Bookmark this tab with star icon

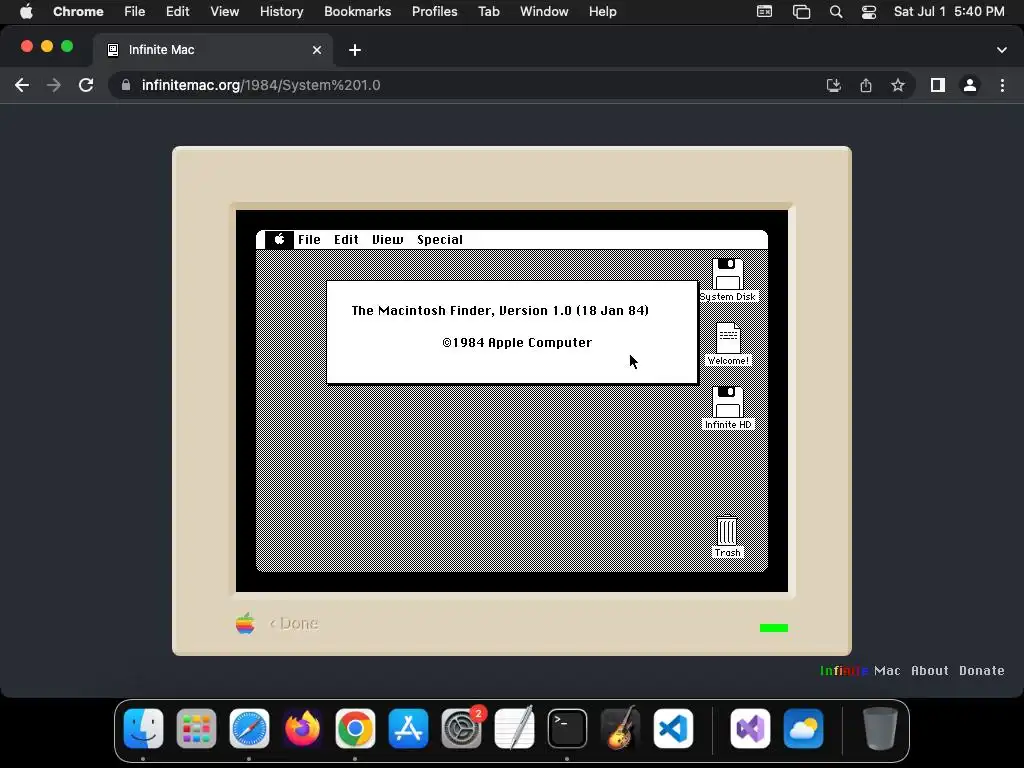pyautogui.click(x=898, y=86)
